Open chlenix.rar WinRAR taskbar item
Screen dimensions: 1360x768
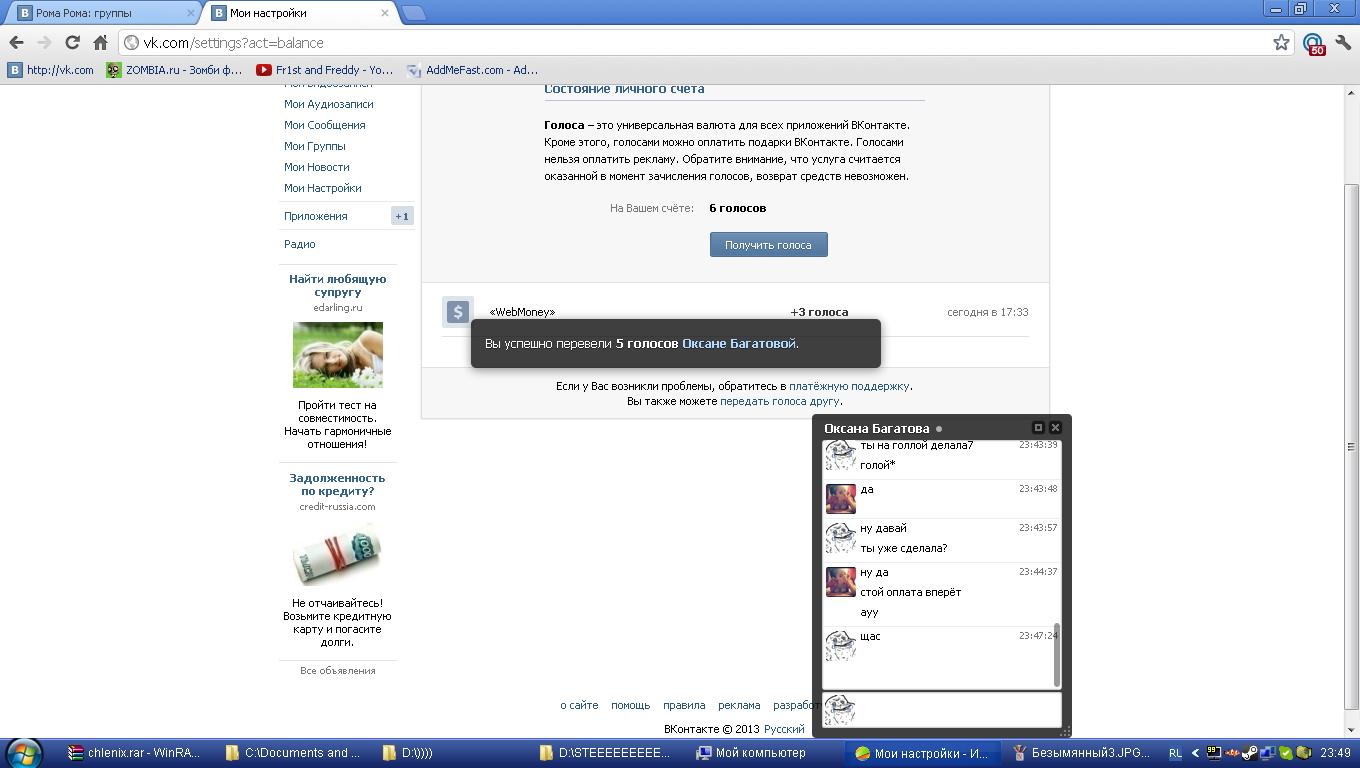tap(134, 753)
